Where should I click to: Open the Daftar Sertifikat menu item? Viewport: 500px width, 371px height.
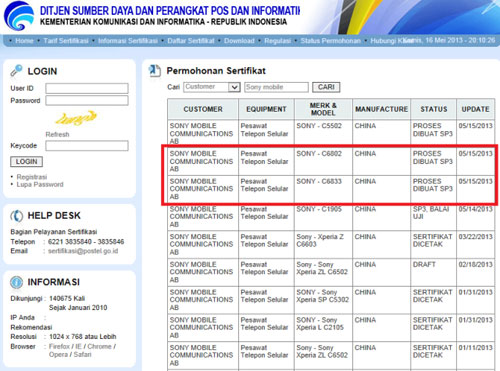(191, 41)
